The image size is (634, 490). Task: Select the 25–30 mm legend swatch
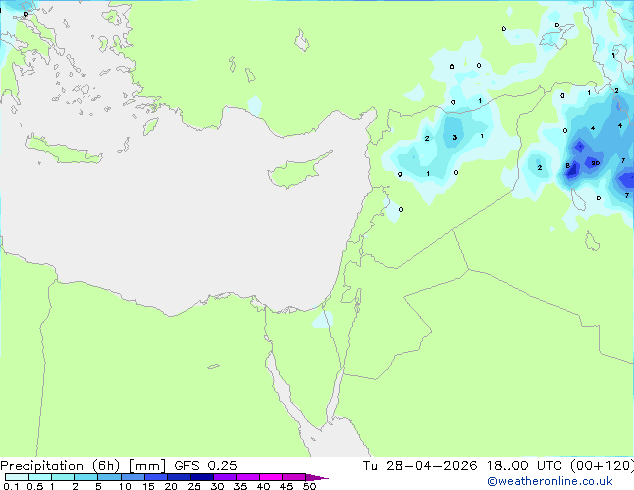201,477
